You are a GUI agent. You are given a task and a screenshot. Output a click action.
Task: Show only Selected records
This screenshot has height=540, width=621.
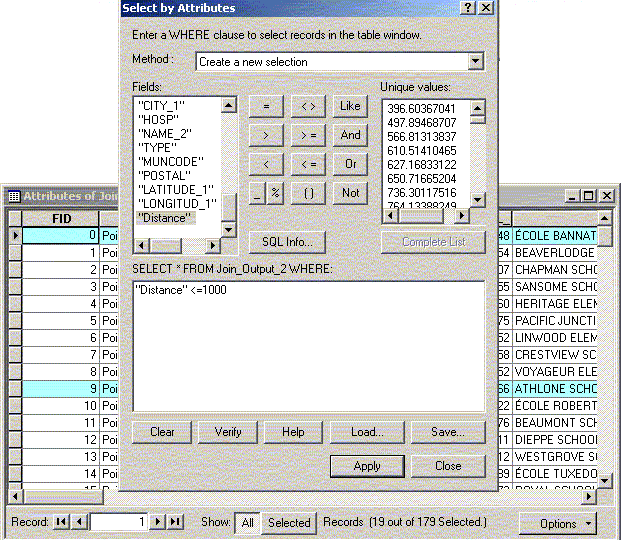pyautogui.click(x=289, y=522)
